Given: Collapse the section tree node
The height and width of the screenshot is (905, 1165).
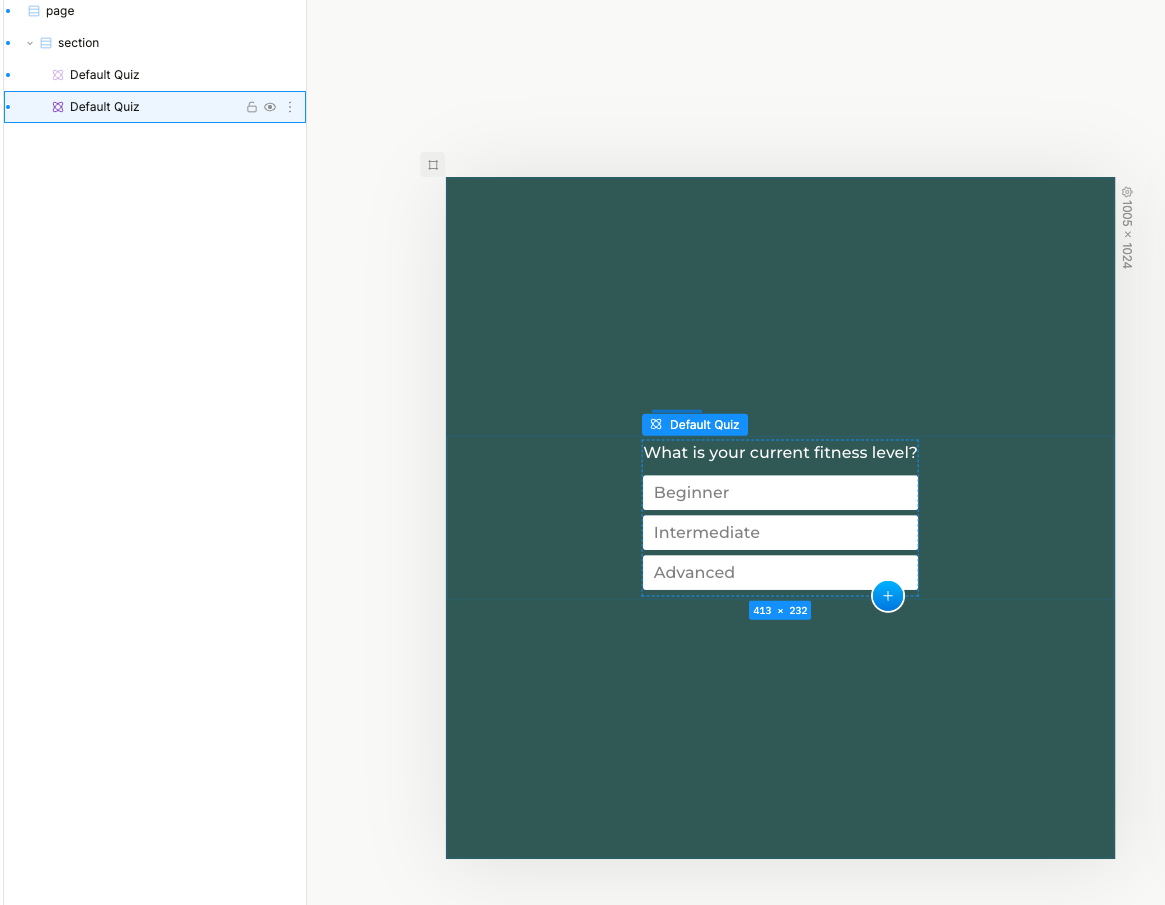Looking at the screenshot, I should click(x=30, y=43).
